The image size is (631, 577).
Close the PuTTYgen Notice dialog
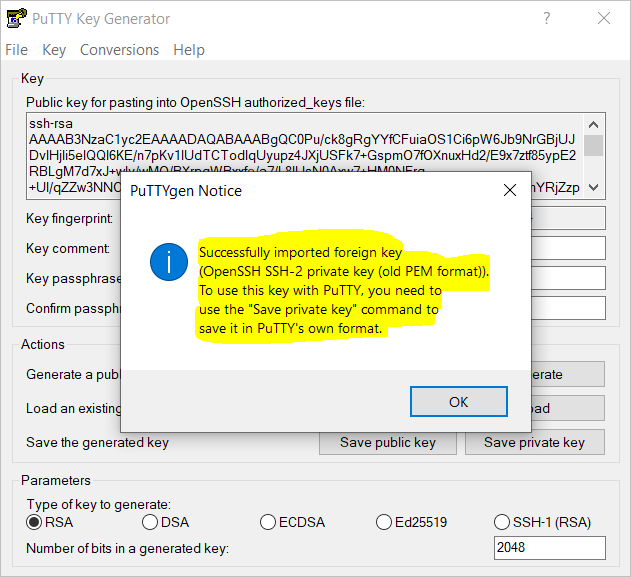point(510,190)
